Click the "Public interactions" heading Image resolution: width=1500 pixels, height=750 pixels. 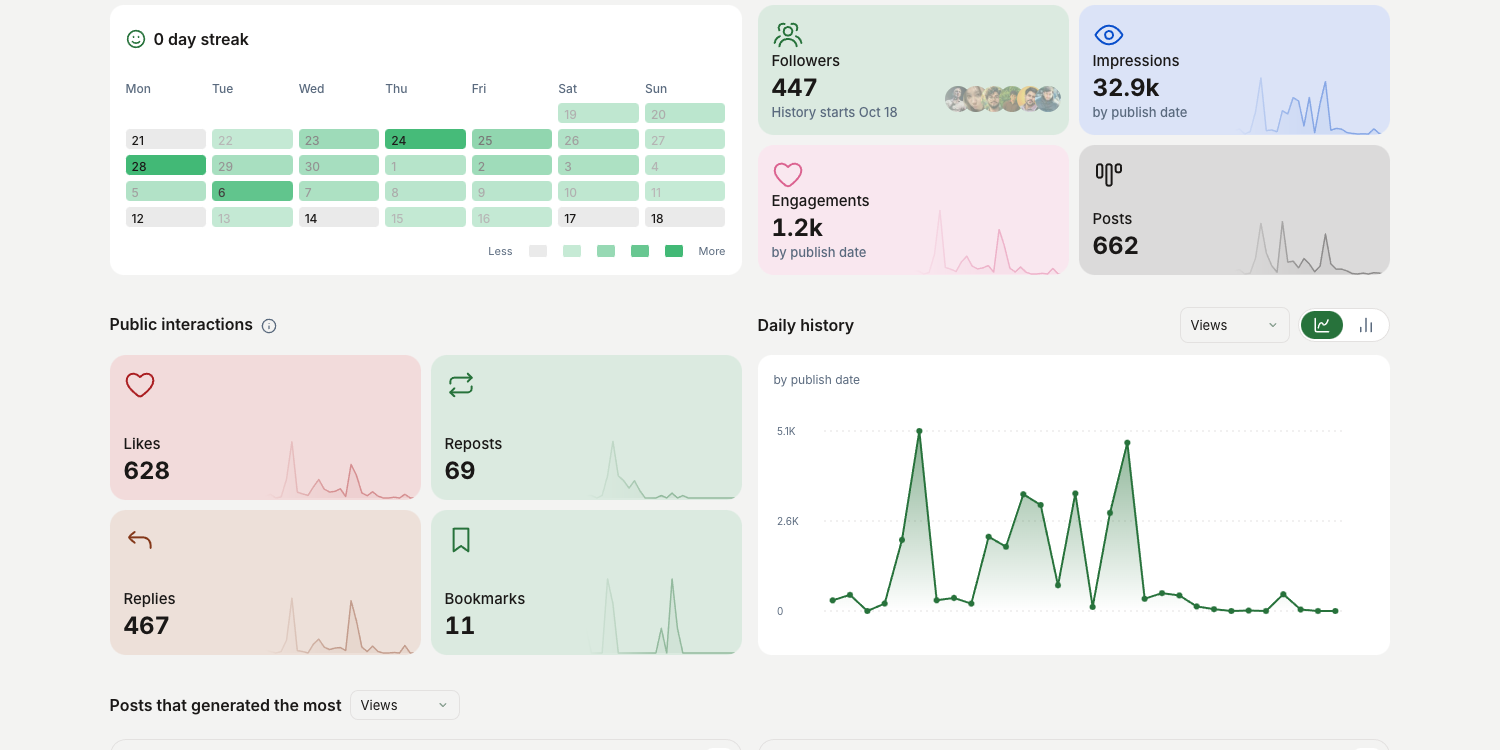(x=181, y=324)
